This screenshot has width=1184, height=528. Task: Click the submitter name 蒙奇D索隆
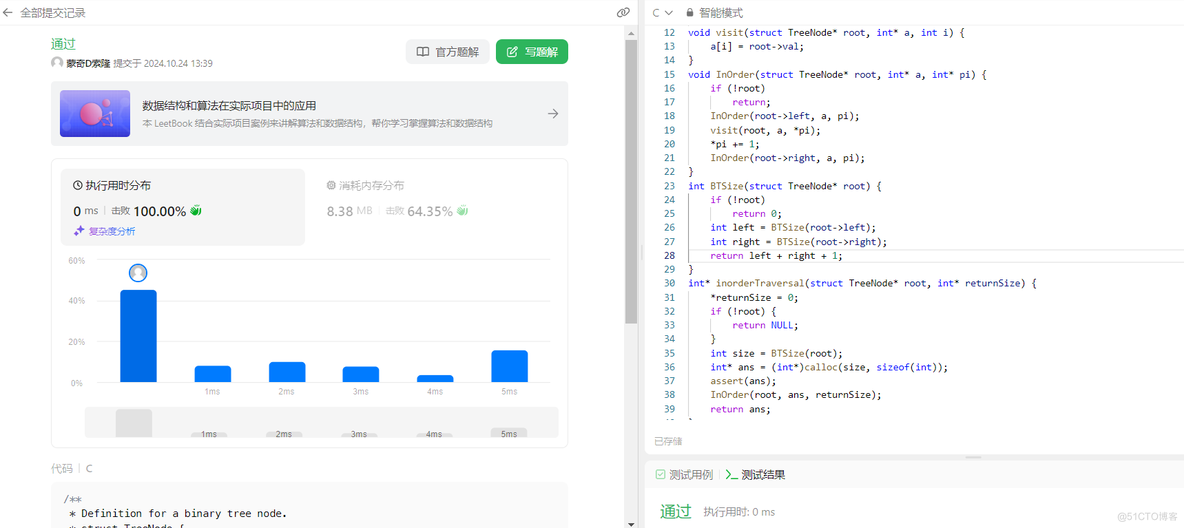point(88,63)
